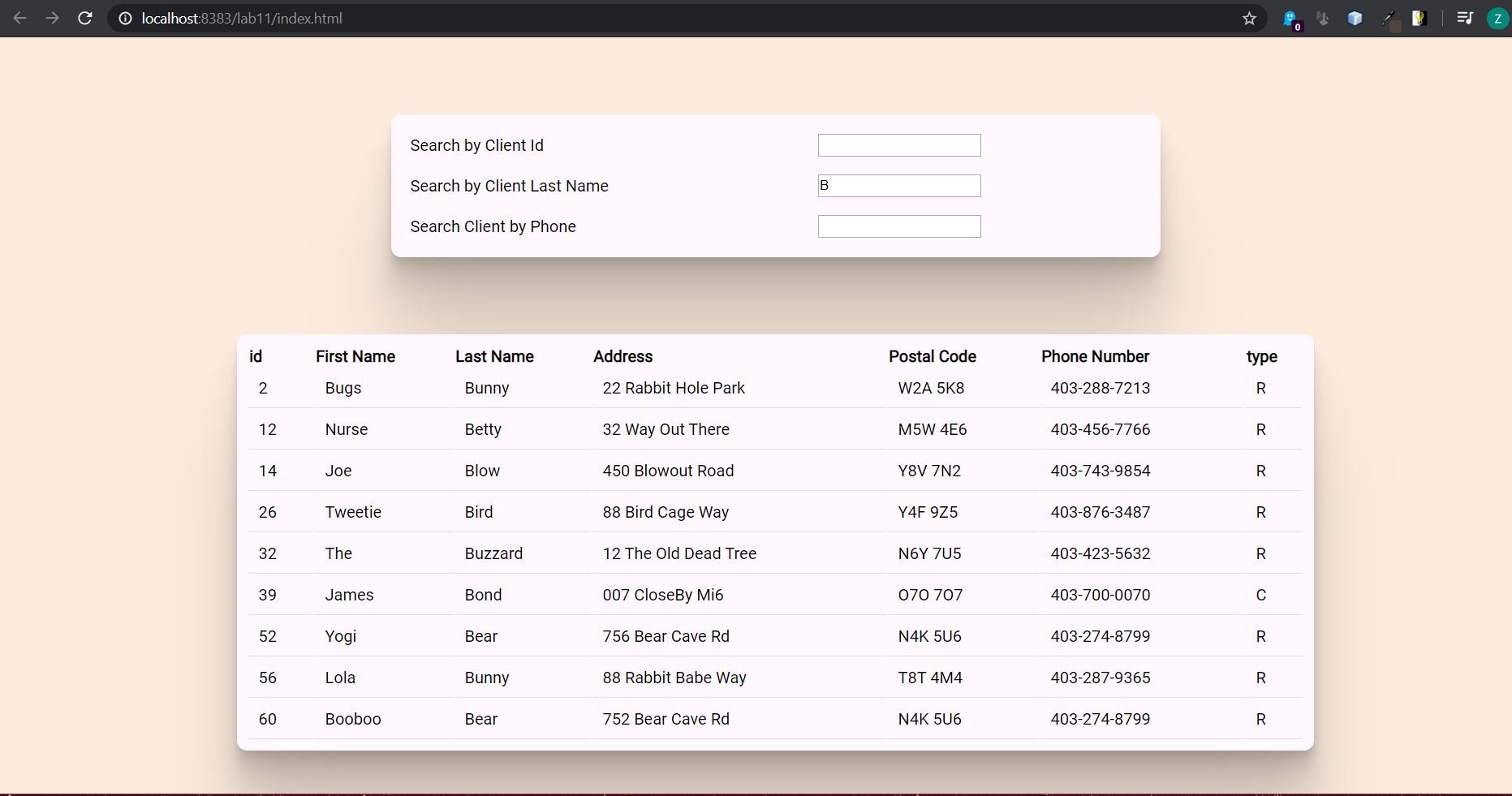Click the site information icon in address bar
The height and width of the screenshot is (796, 1512).
click(x=125, y=18)
